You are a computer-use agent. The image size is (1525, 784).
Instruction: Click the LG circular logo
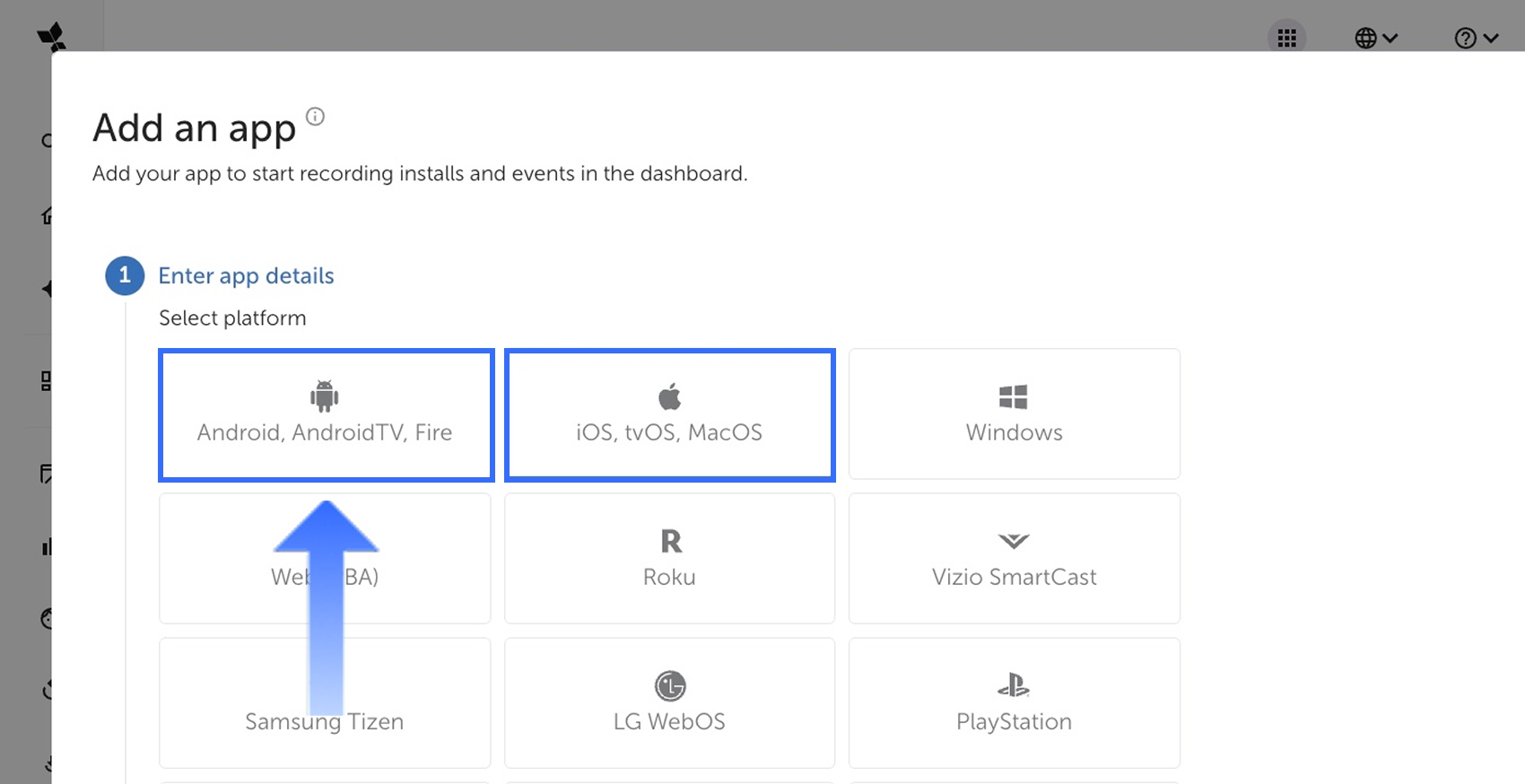(x=669, y=686)
